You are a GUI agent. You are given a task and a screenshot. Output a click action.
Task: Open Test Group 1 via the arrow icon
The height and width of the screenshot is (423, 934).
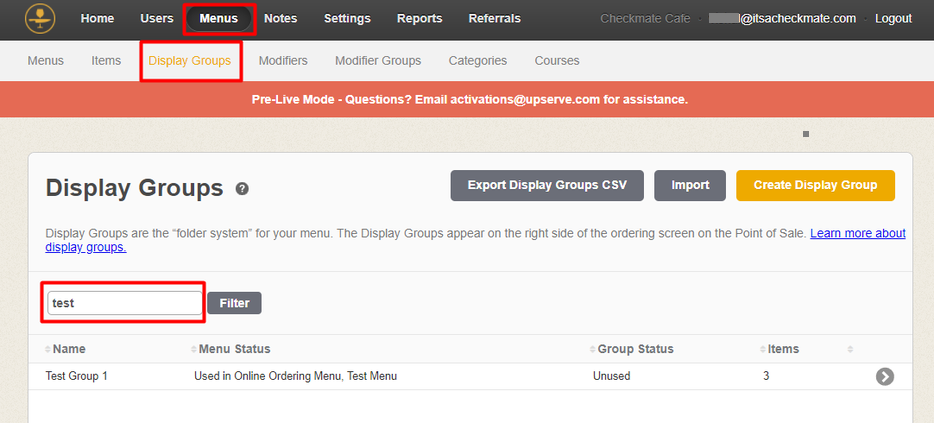(x=884, y=376)
